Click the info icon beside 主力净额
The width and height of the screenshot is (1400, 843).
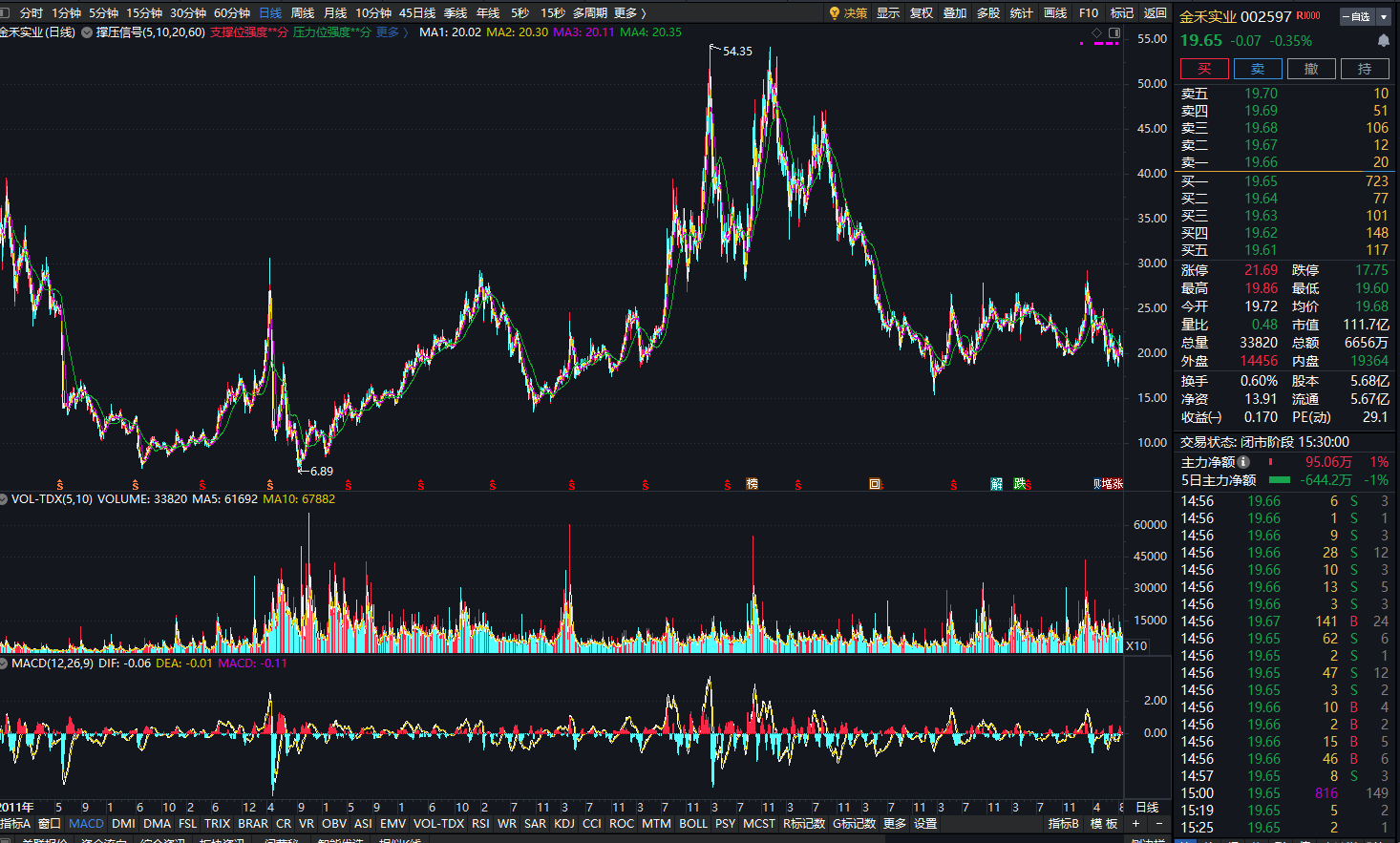tap(1244, 462)
